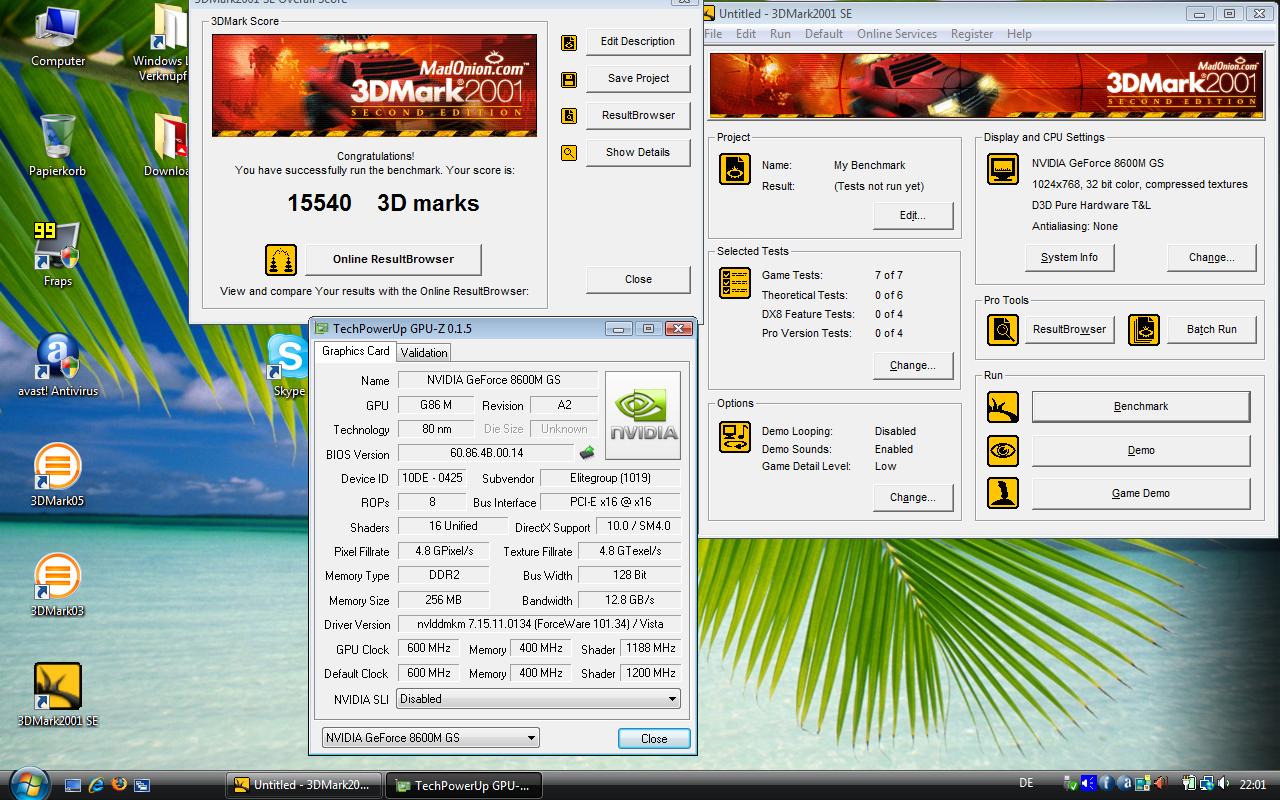Open the Edit menu in 3DMark2001 SE
Image resolution: width=1280 pixels, height=800 pixels.
point(746,34)
